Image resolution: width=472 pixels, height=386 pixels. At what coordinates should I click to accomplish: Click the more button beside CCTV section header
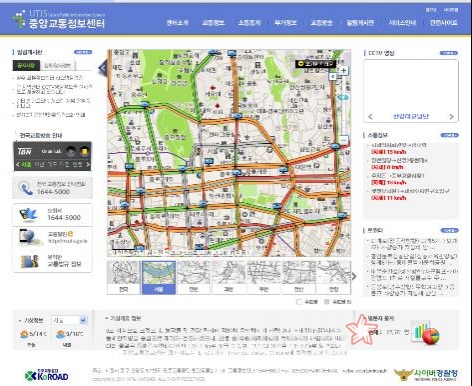(449, 53)
